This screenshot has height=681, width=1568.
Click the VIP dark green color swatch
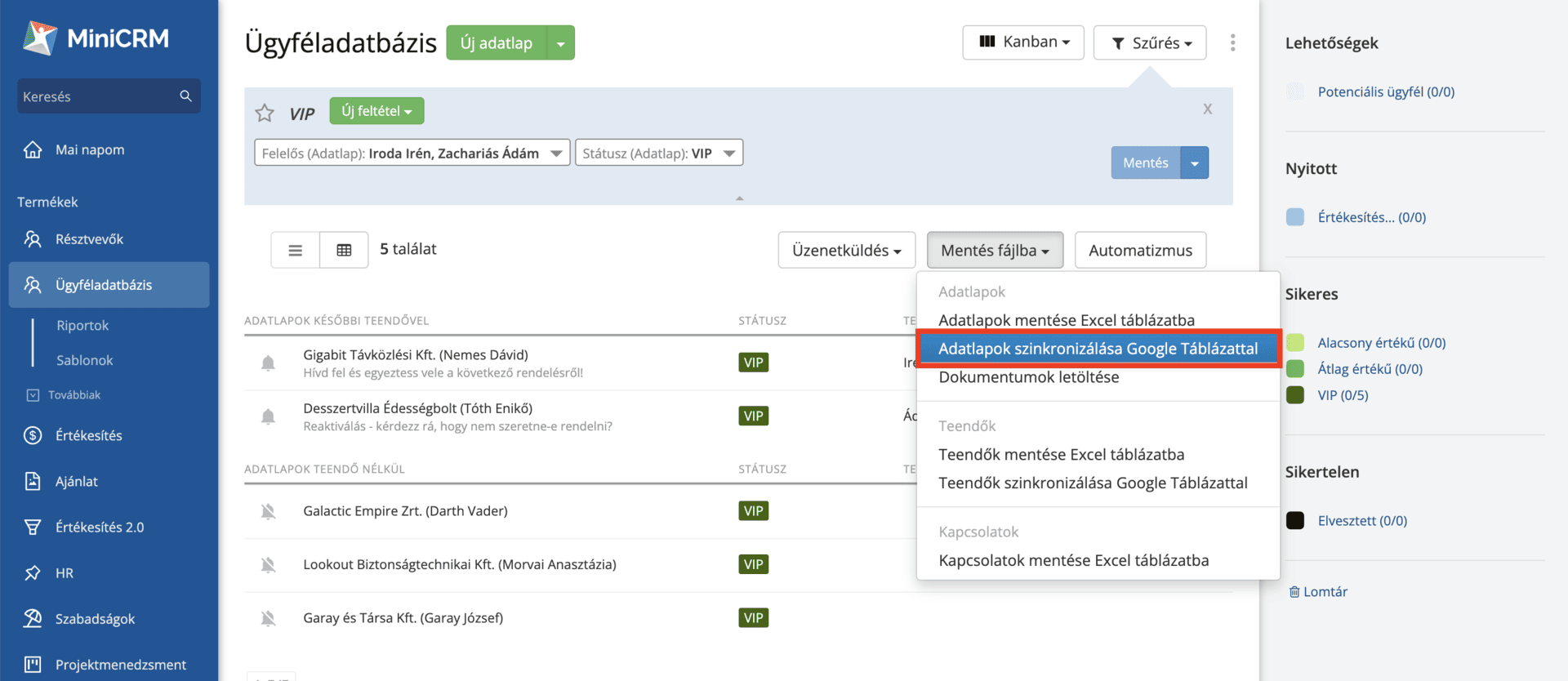tap(1295, 395)
